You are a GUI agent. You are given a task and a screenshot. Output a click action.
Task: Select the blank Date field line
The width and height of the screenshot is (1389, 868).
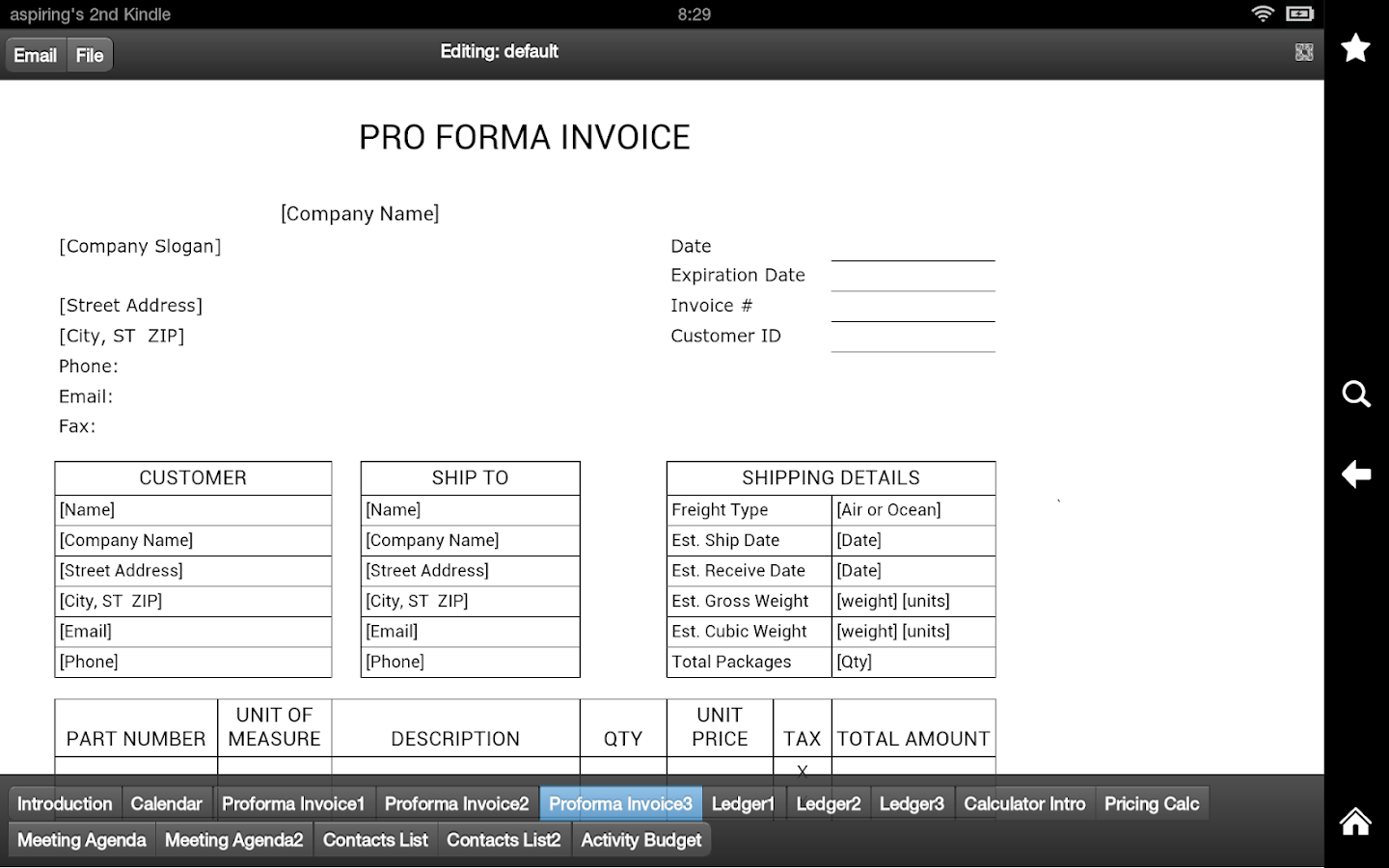coord(912,246)
